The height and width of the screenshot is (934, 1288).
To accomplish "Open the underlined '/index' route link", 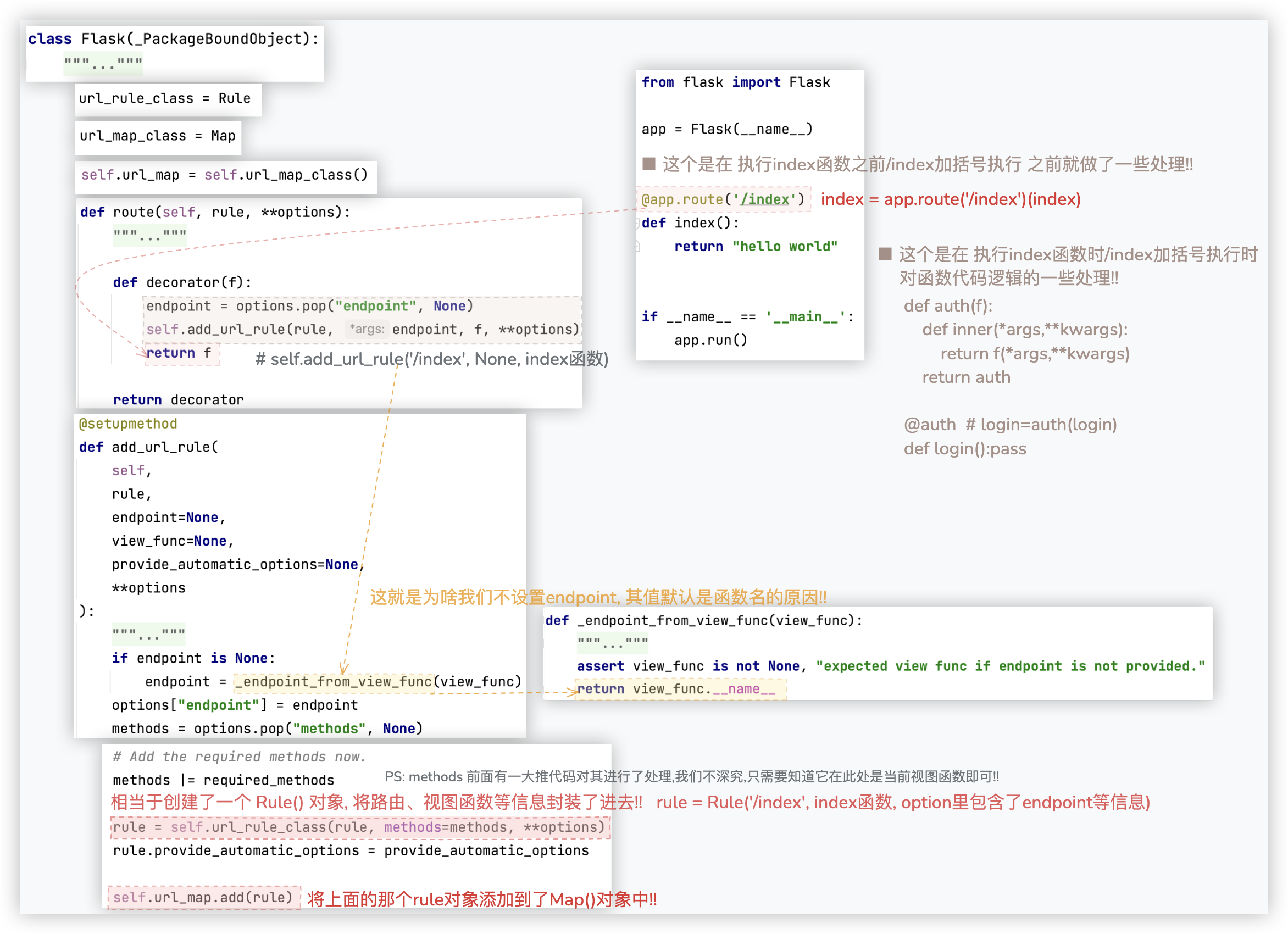I will pos(764,199).
